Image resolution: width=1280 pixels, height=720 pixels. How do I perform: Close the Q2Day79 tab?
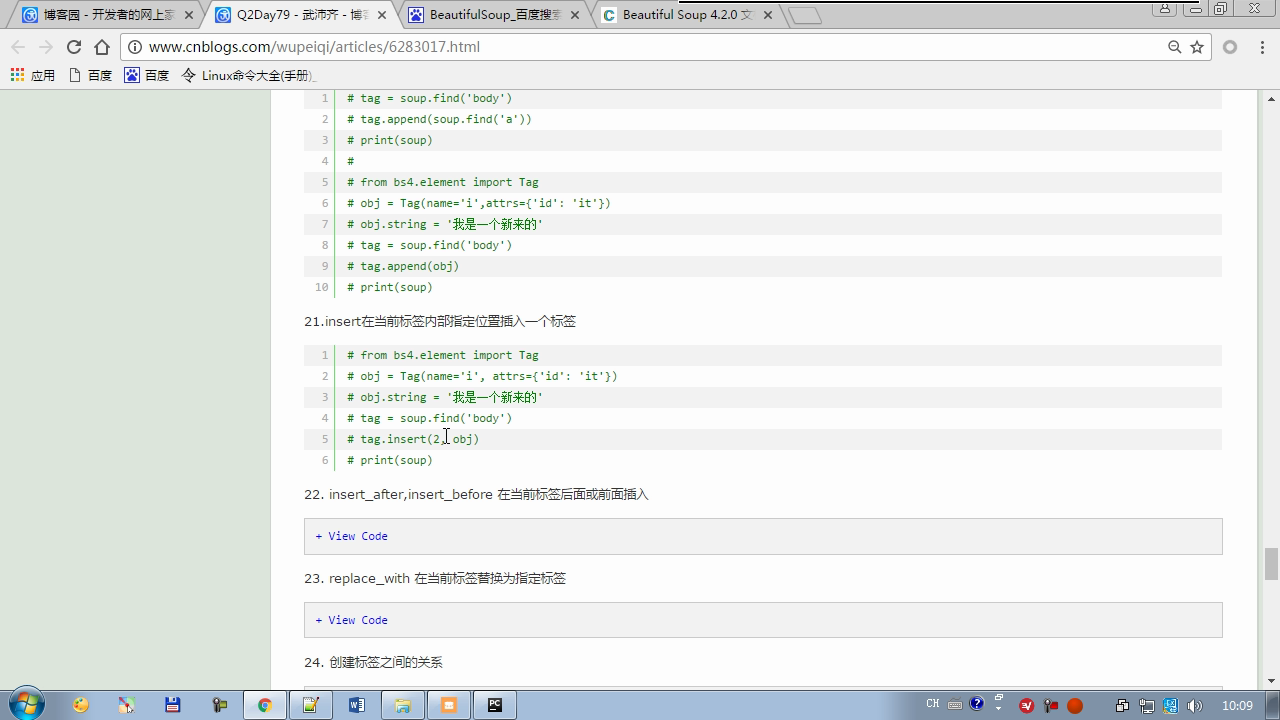[x=382, y=15]
